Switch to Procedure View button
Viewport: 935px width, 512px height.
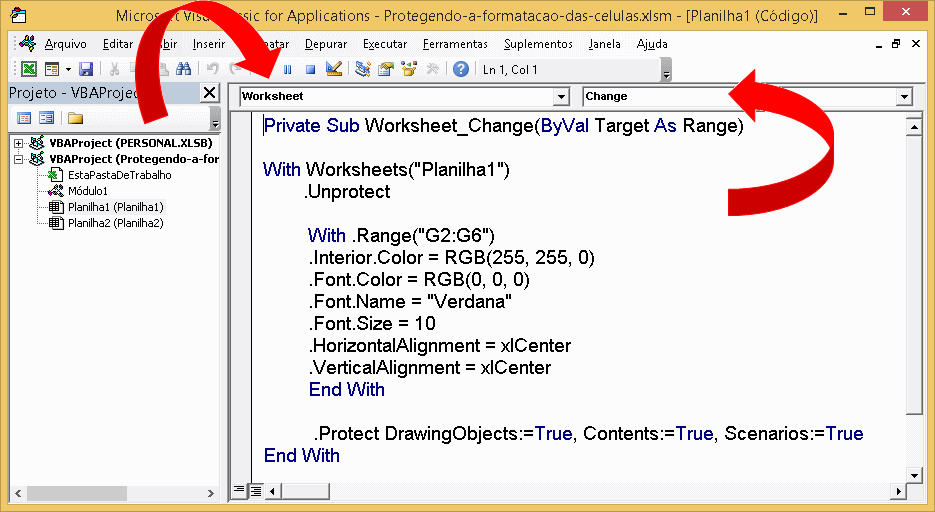239,491
